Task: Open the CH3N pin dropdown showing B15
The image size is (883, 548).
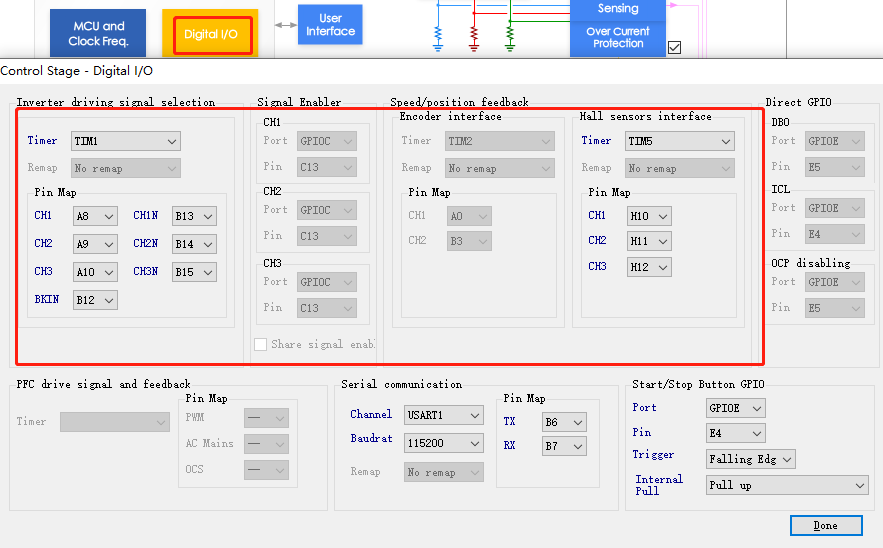Action: tap(194, 272)
